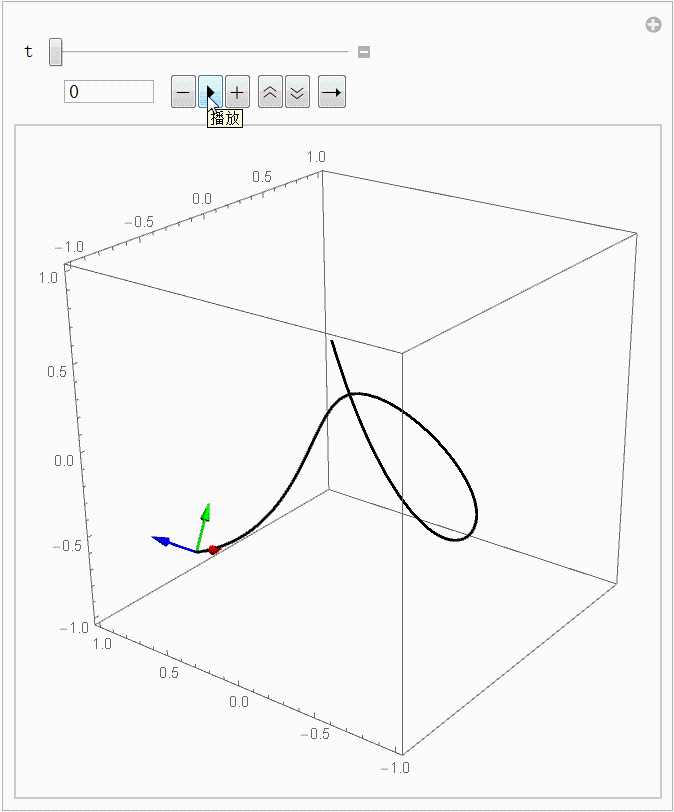Screen dimensions: 674x812
Task: Click the minus step-backward button
Action: click(183, 92)
